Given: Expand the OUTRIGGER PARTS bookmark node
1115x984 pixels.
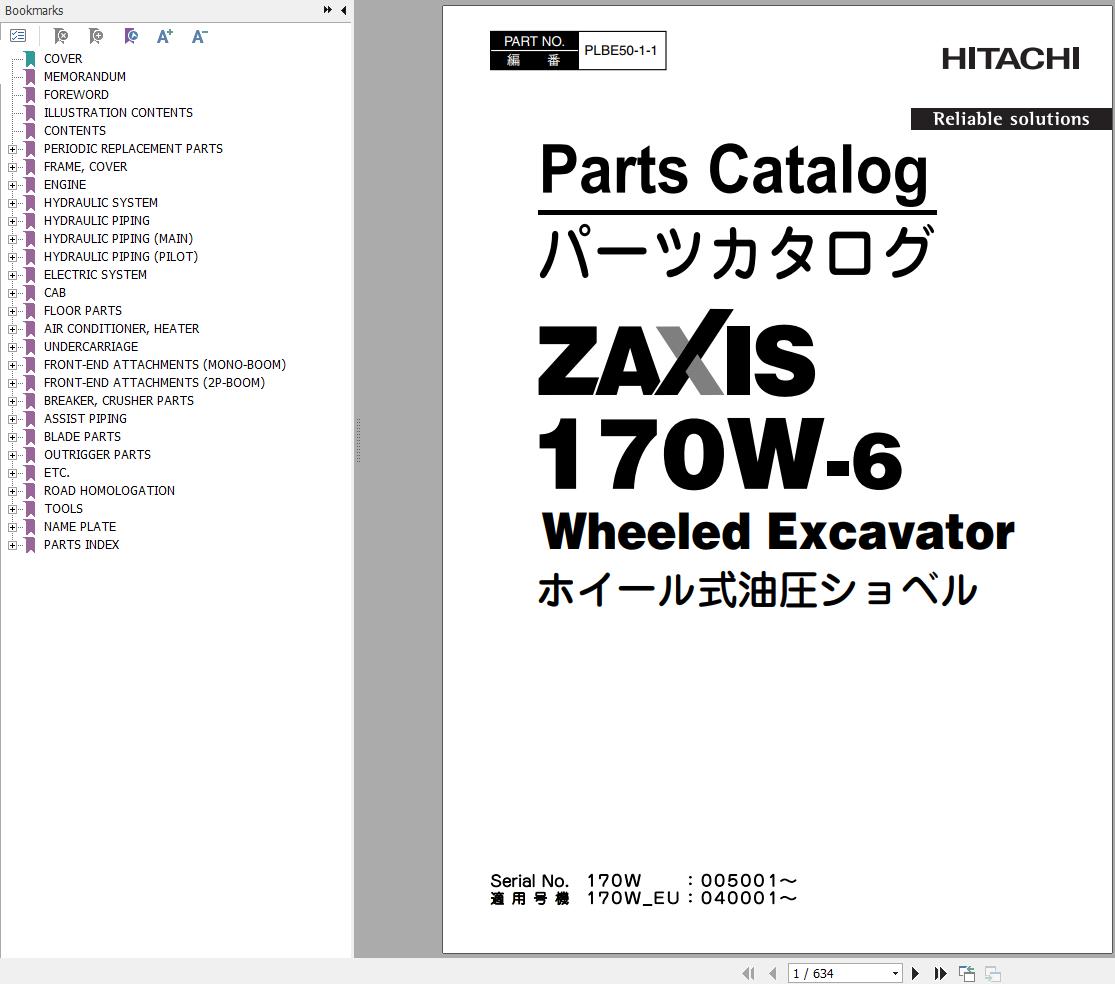Looking at the screenshot, I should click(12, 455).
